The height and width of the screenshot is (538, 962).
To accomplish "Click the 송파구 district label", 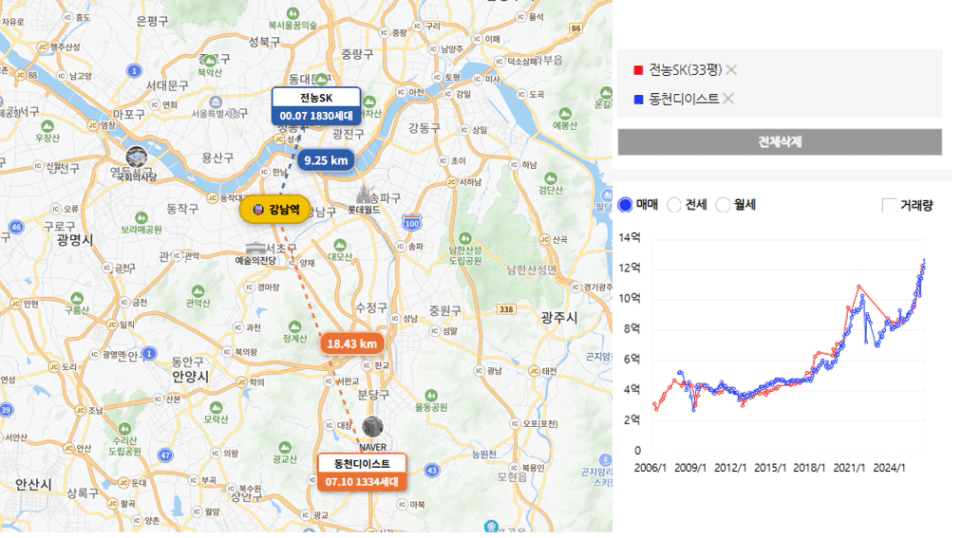I will point(385,198).
